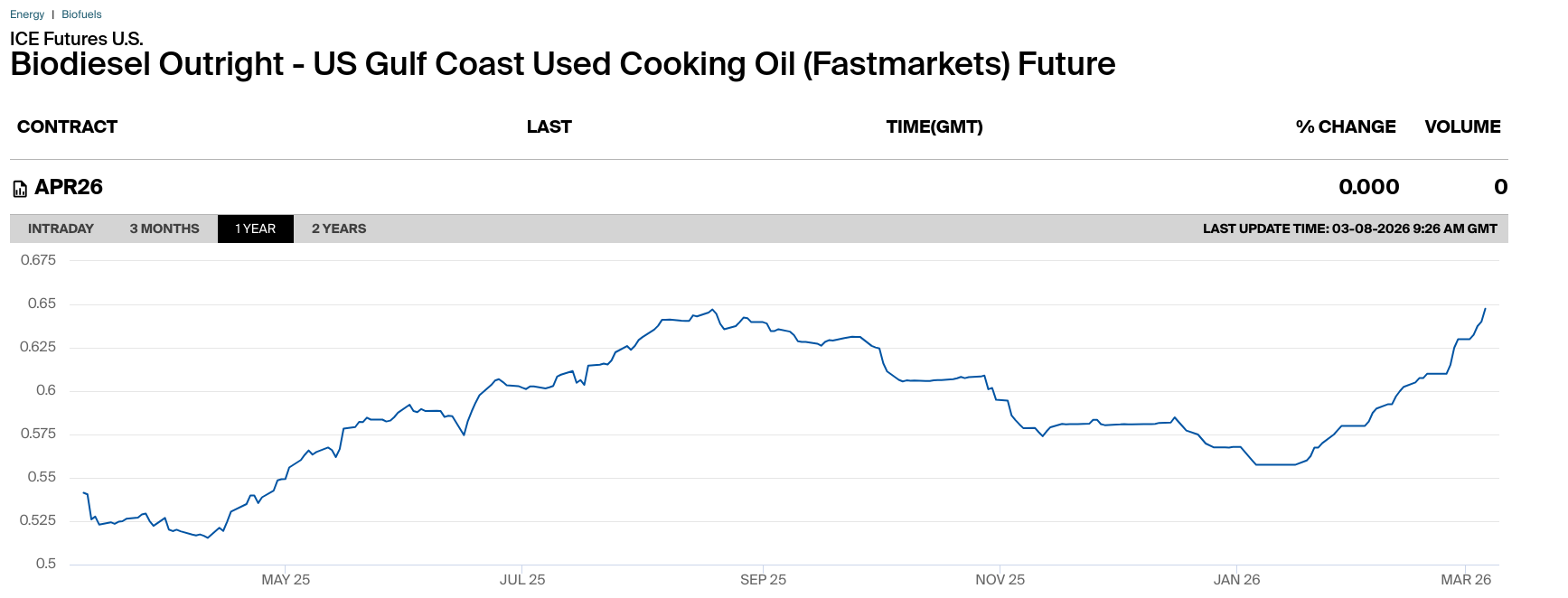
Task: Click the APR26 contract name
Action: [x=69, y=187]
